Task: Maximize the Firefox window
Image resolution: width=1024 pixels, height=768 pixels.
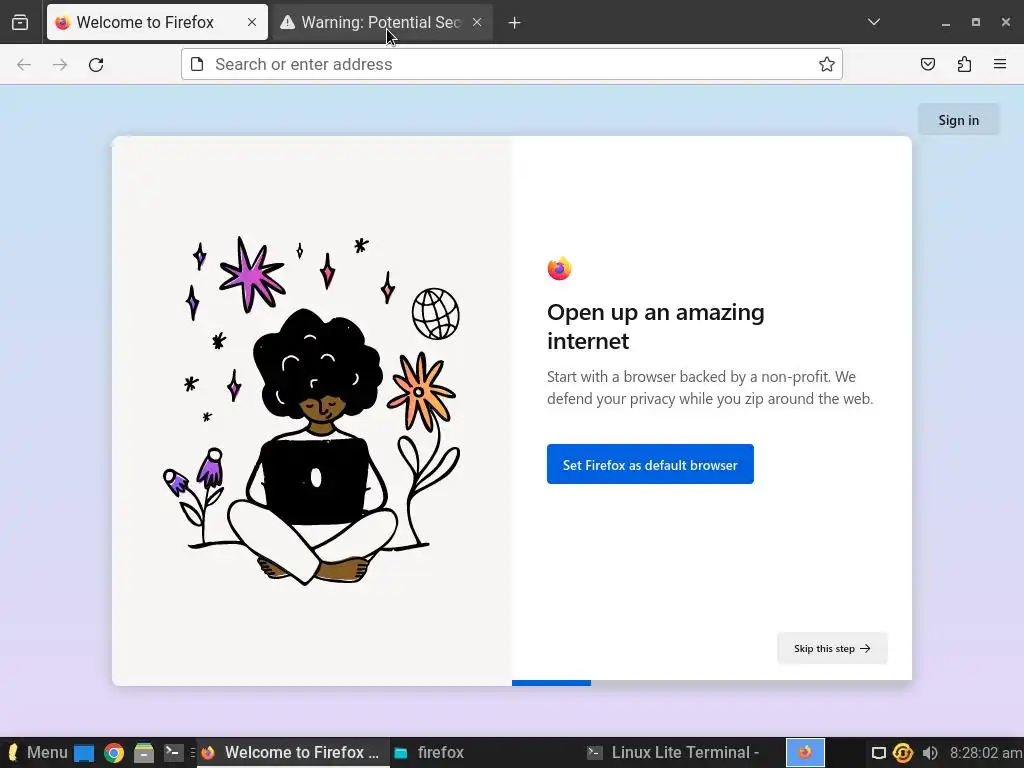Action: click(976, 22)
